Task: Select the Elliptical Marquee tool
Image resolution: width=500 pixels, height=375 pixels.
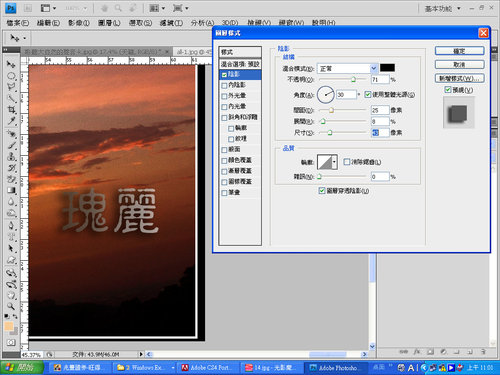Action: 11,76
